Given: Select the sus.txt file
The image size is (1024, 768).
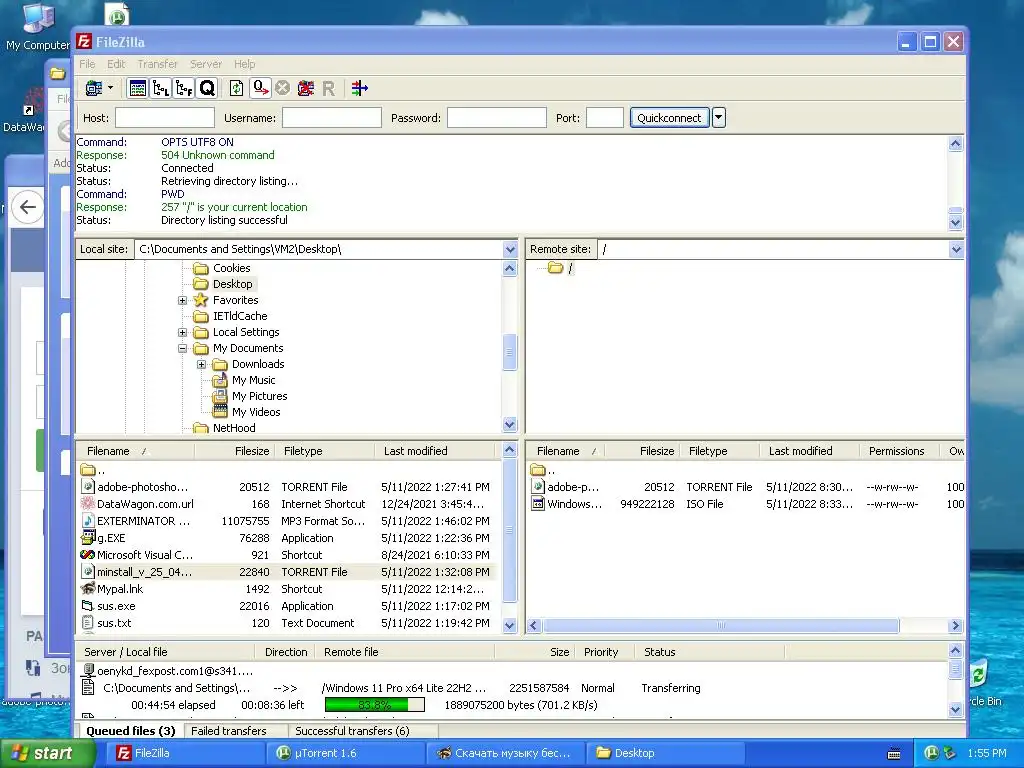Looking at the screenshot, I should pyautogui.click(x=287, y=623).
